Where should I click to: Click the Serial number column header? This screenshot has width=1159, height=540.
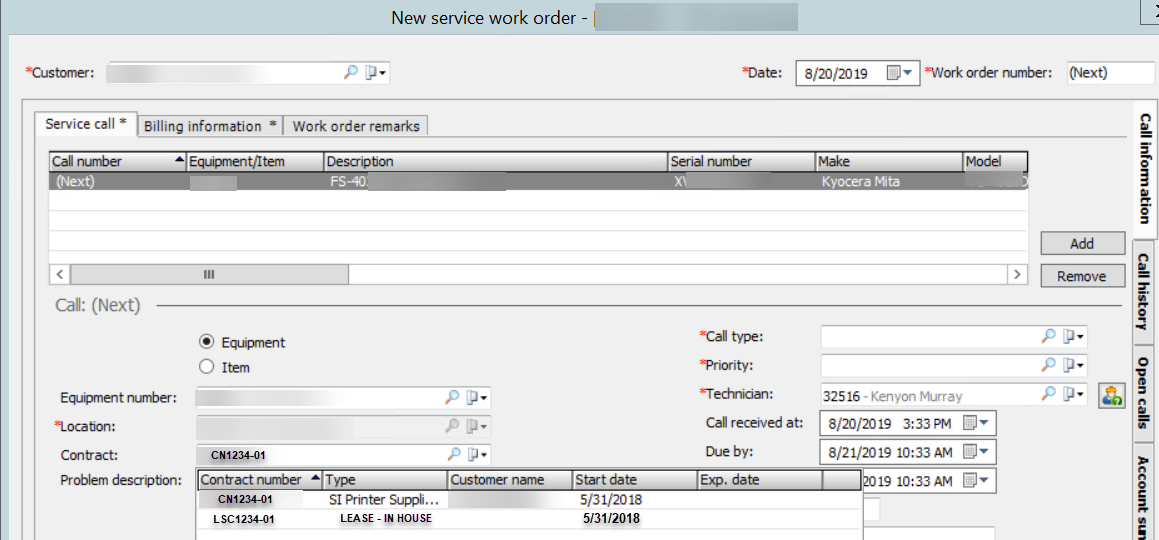[x=741, y=162]
